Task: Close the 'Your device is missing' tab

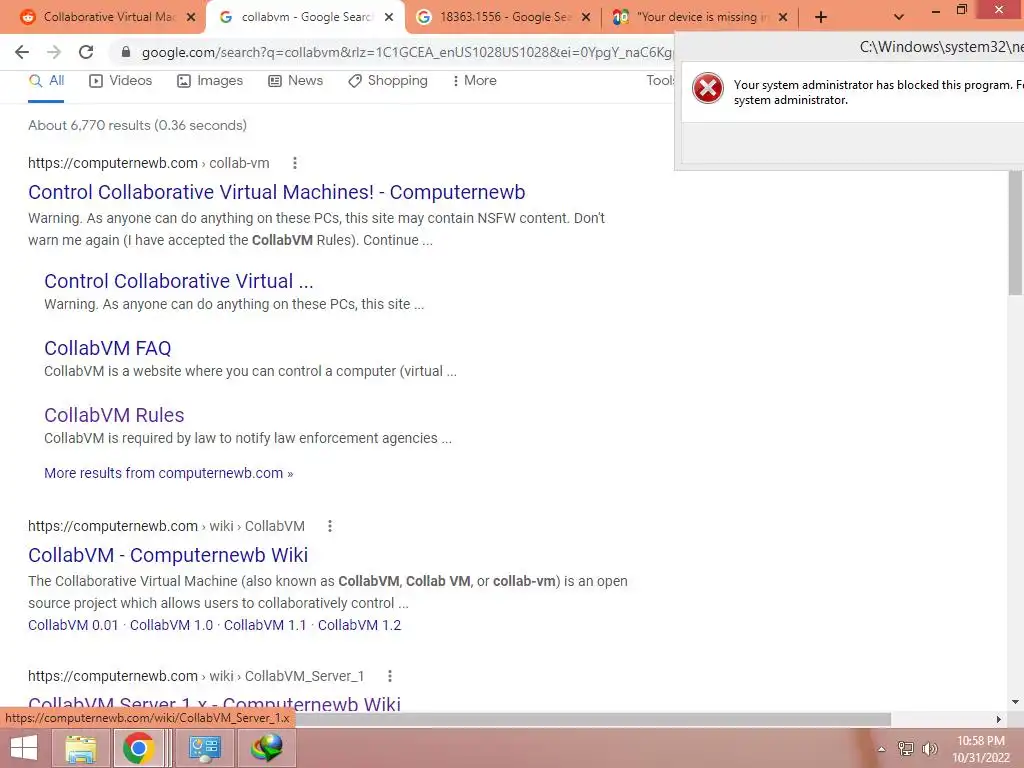Action: [x=783, y=18]
